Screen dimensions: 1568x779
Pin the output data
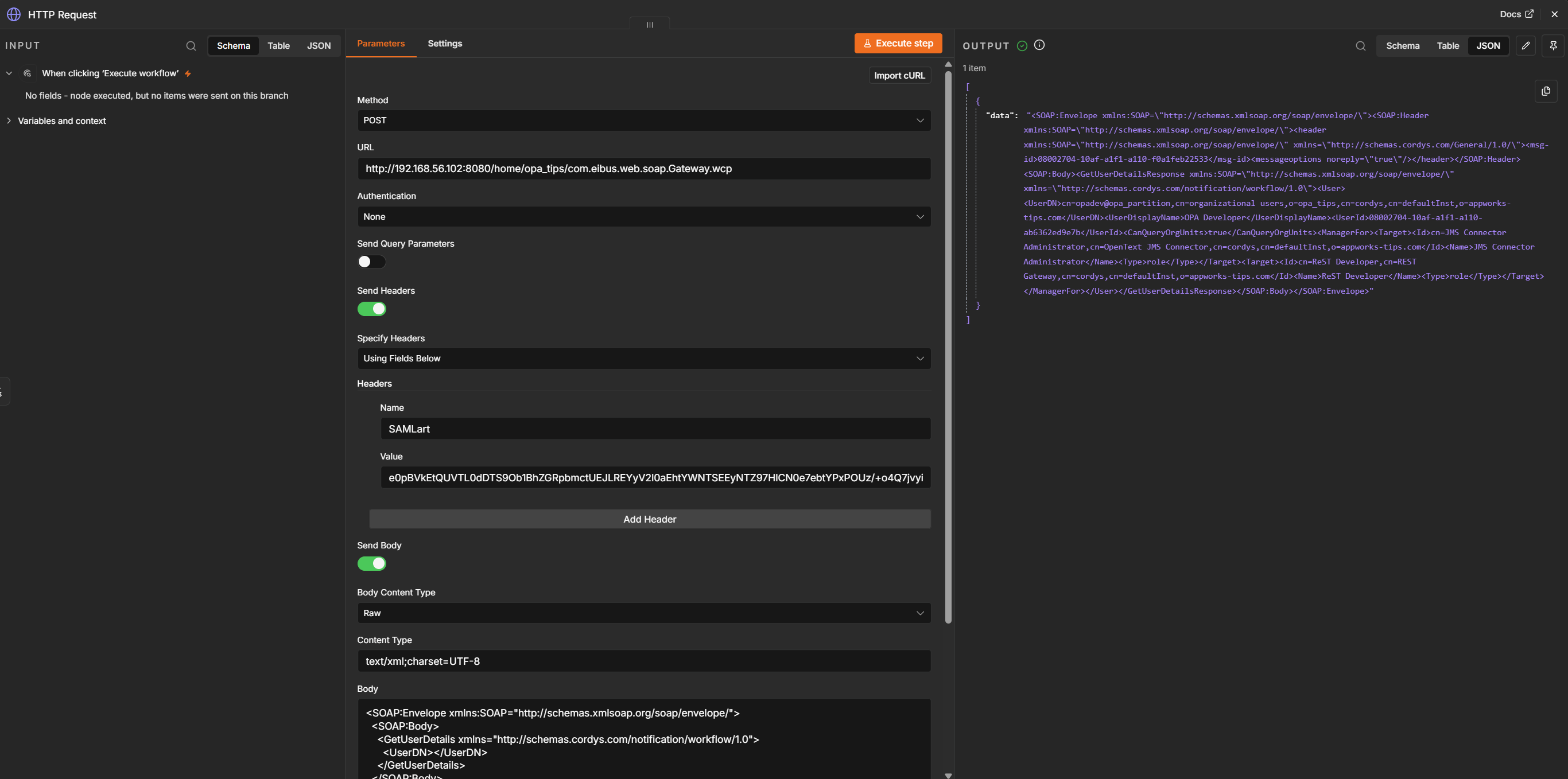coord(1554,46)
